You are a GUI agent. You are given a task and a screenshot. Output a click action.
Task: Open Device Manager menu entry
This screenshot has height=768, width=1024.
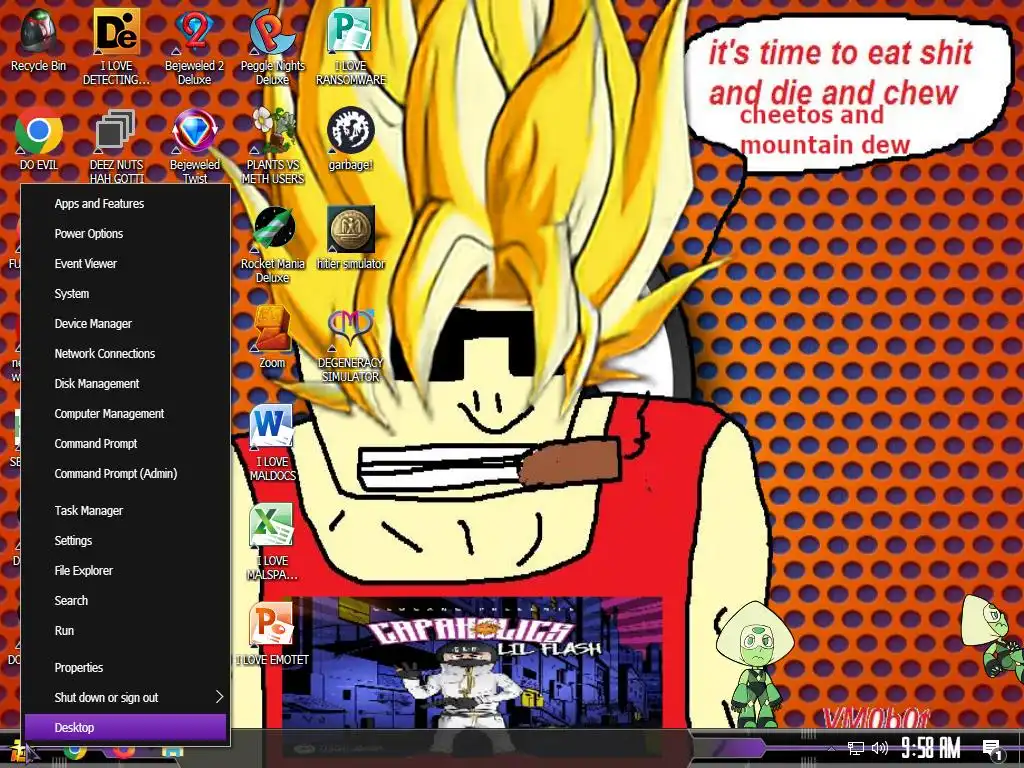(125, 324)
